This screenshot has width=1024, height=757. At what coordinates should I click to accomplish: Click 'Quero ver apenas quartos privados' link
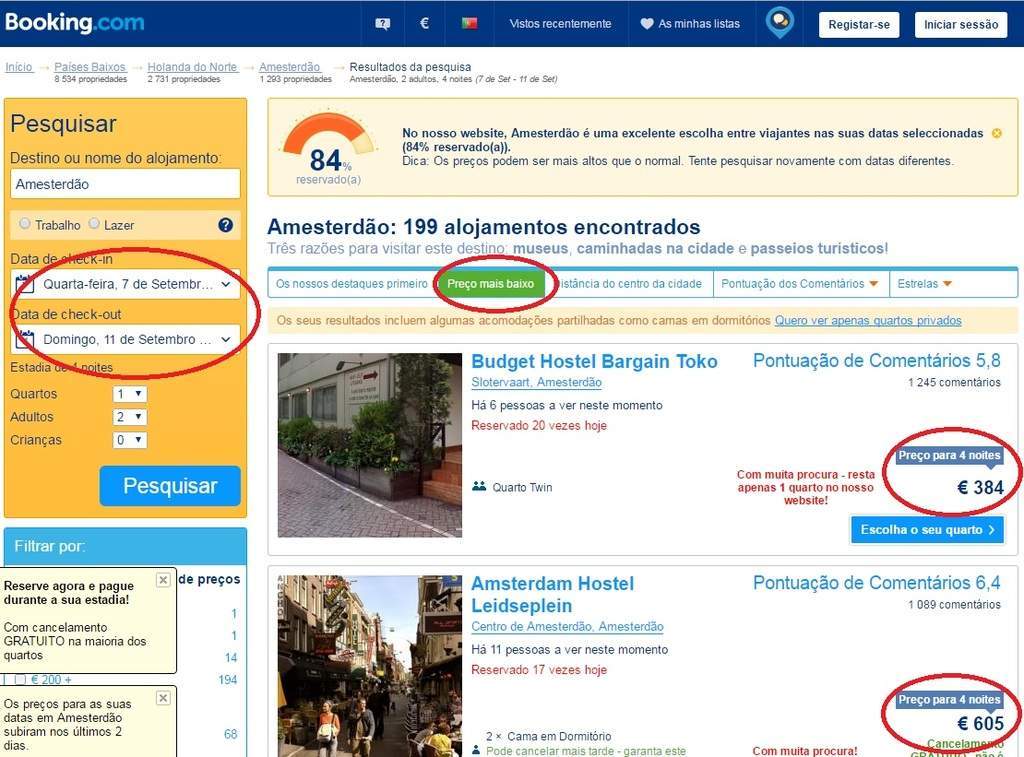point(868,321)
